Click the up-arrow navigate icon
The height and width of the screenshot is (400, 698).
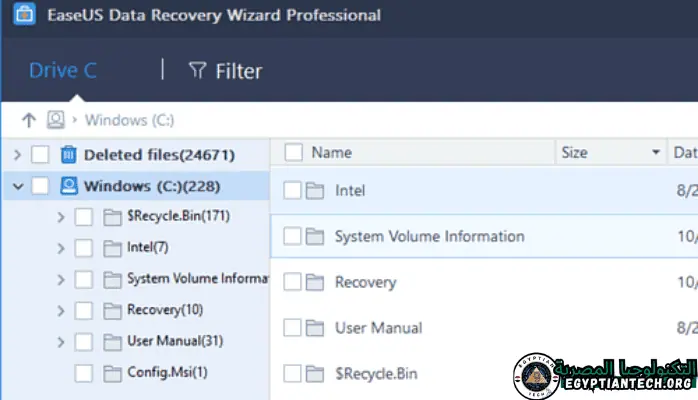click(27, 120)
